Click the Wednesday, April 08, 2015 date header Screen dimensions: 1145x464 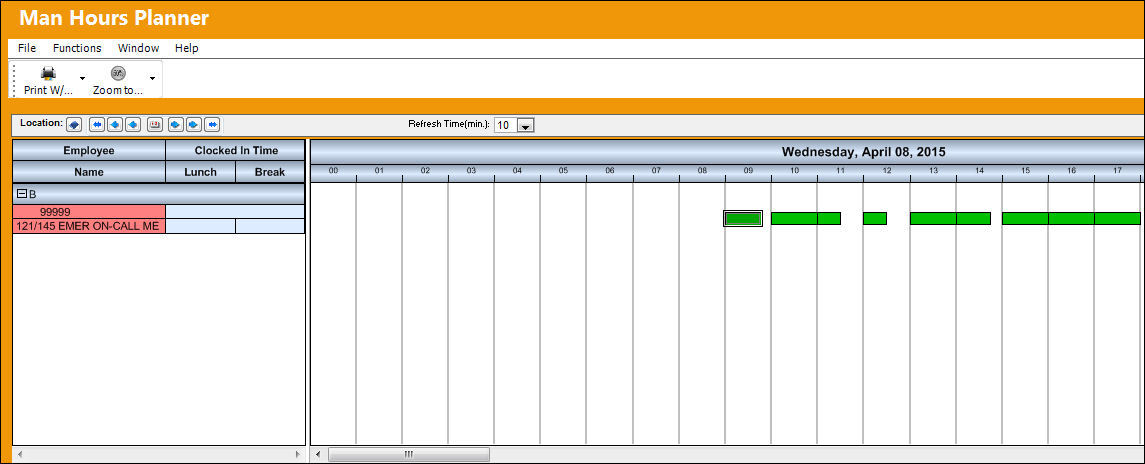(x=864, y=152)
